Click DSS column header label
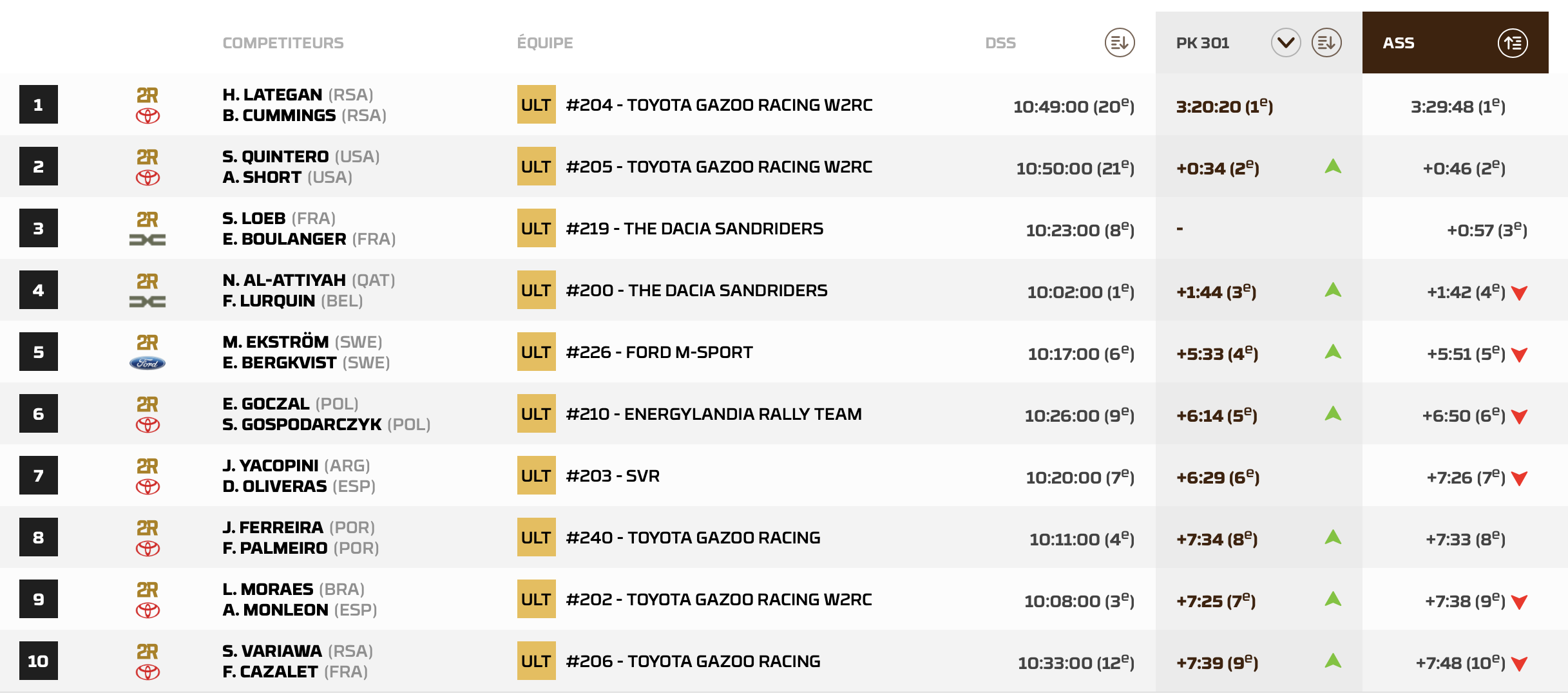 pyautogui.click(x=1000, y=43)
